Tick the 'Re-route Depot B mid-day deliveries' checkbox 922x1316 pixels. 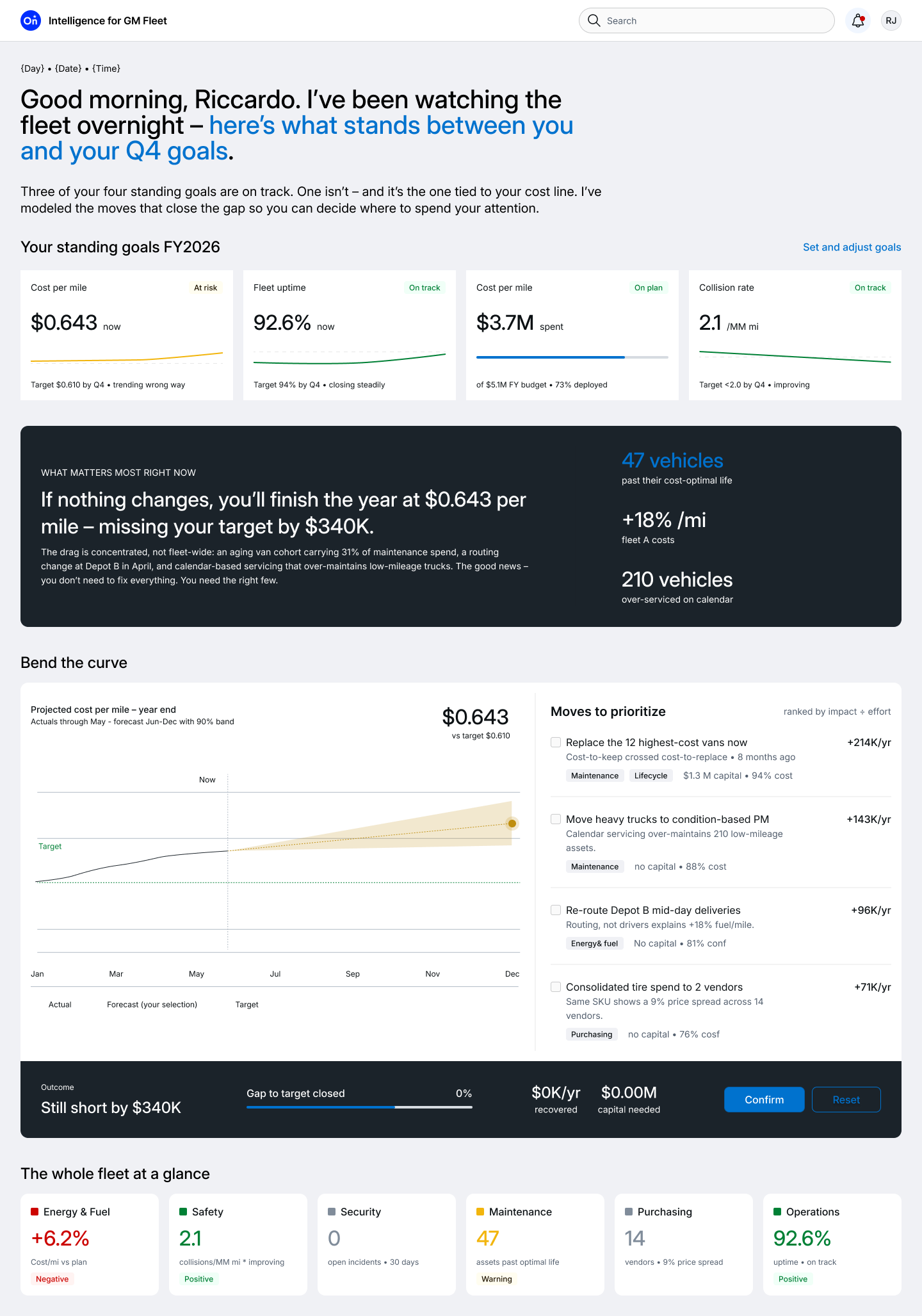pos(556,910)
